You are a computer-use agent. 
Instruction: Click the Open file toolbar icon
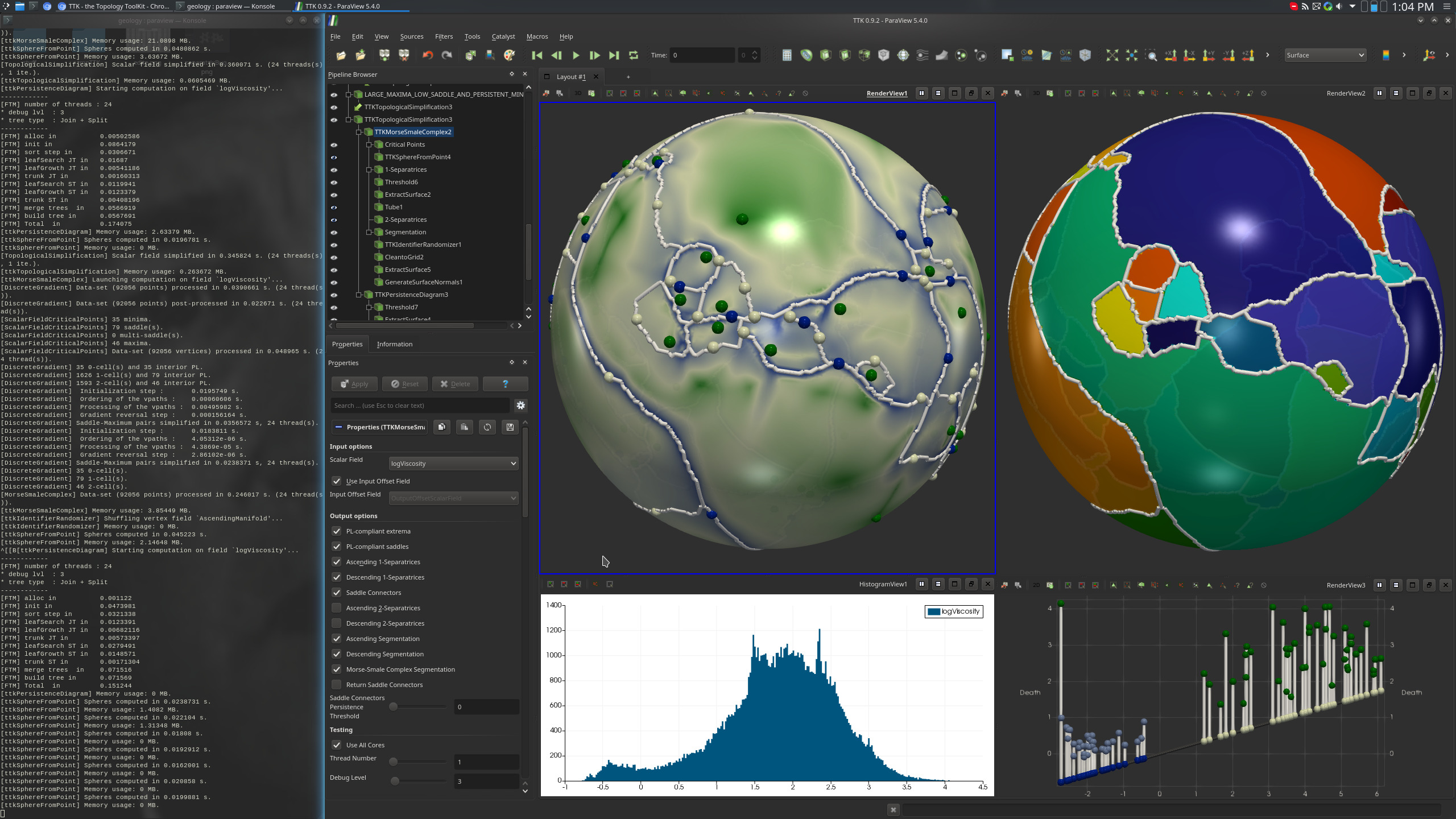point(341,55)
